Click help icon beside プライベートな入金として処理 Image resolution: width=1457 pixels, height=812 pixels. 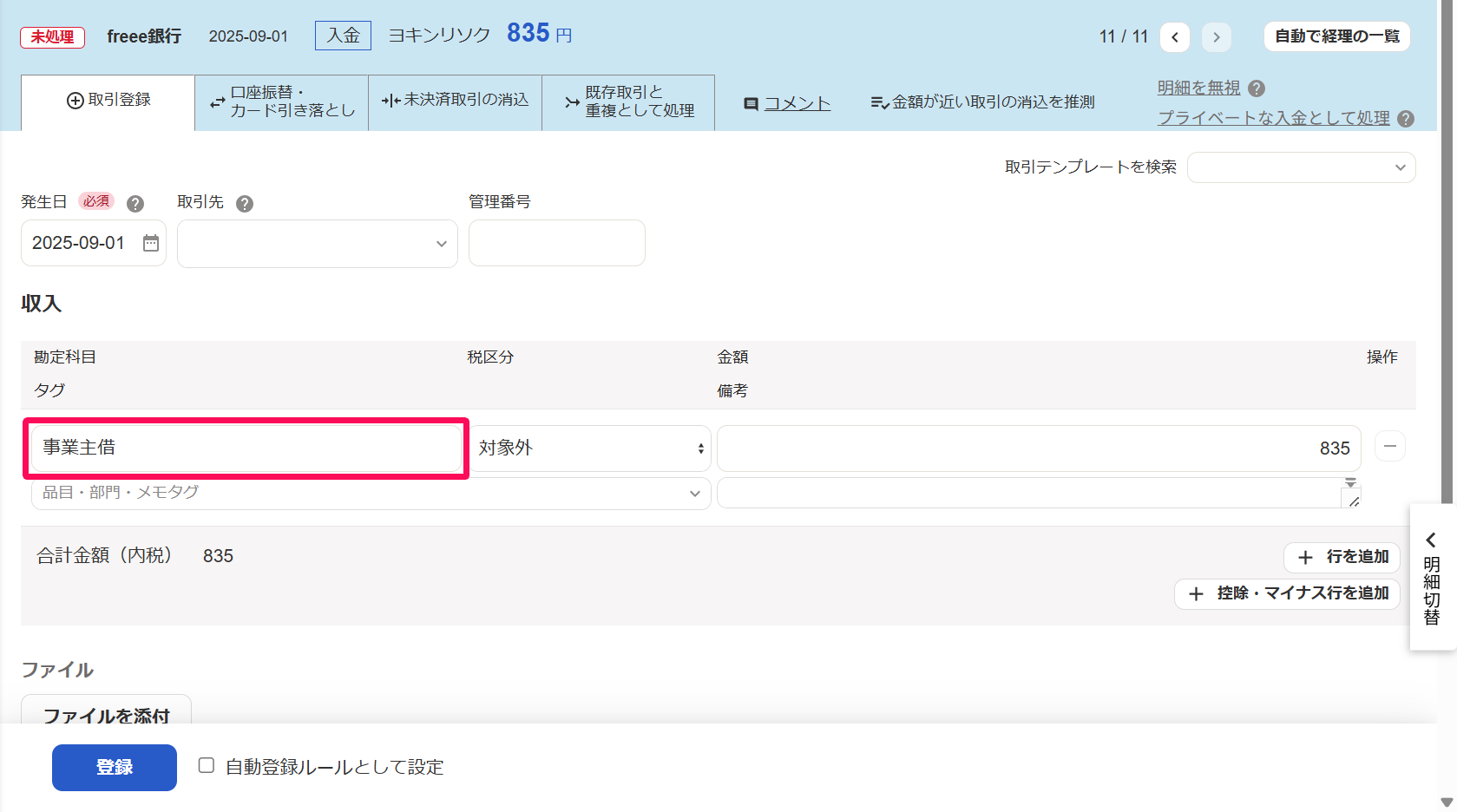tap(1406, 119)
